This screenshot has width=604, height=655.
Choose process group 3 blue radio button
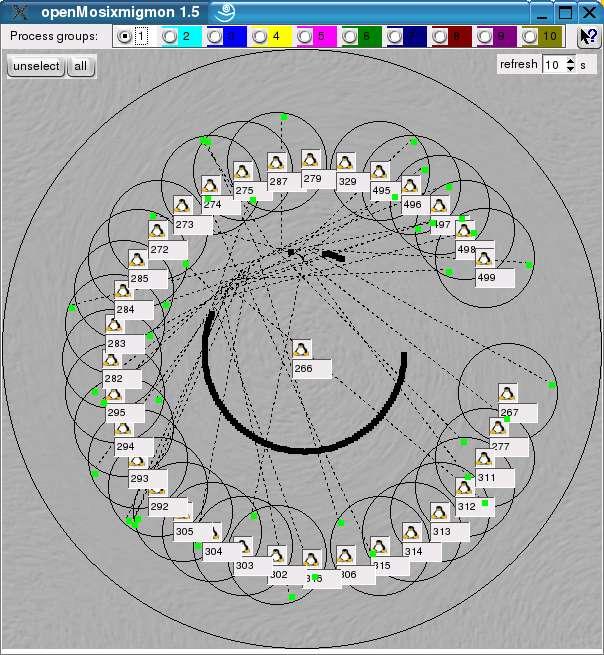click(x=214, y=36)
